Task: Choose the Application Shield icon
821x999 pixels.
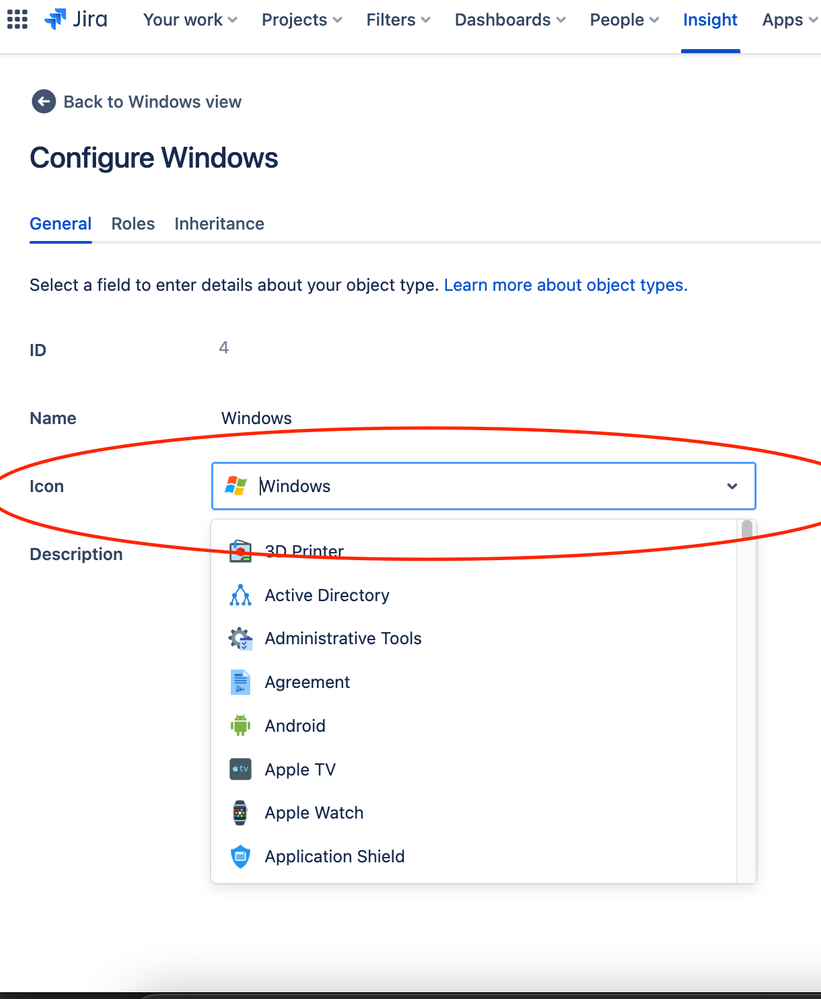Action: (x=240, y=856)
